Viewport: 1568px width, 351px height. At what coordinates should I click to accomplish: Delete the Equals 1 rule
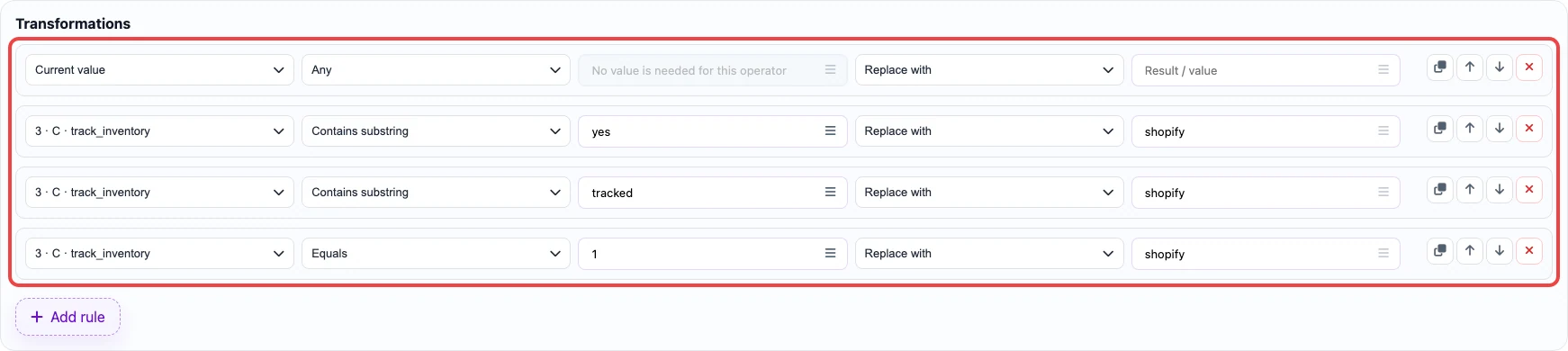(1529, 251)
